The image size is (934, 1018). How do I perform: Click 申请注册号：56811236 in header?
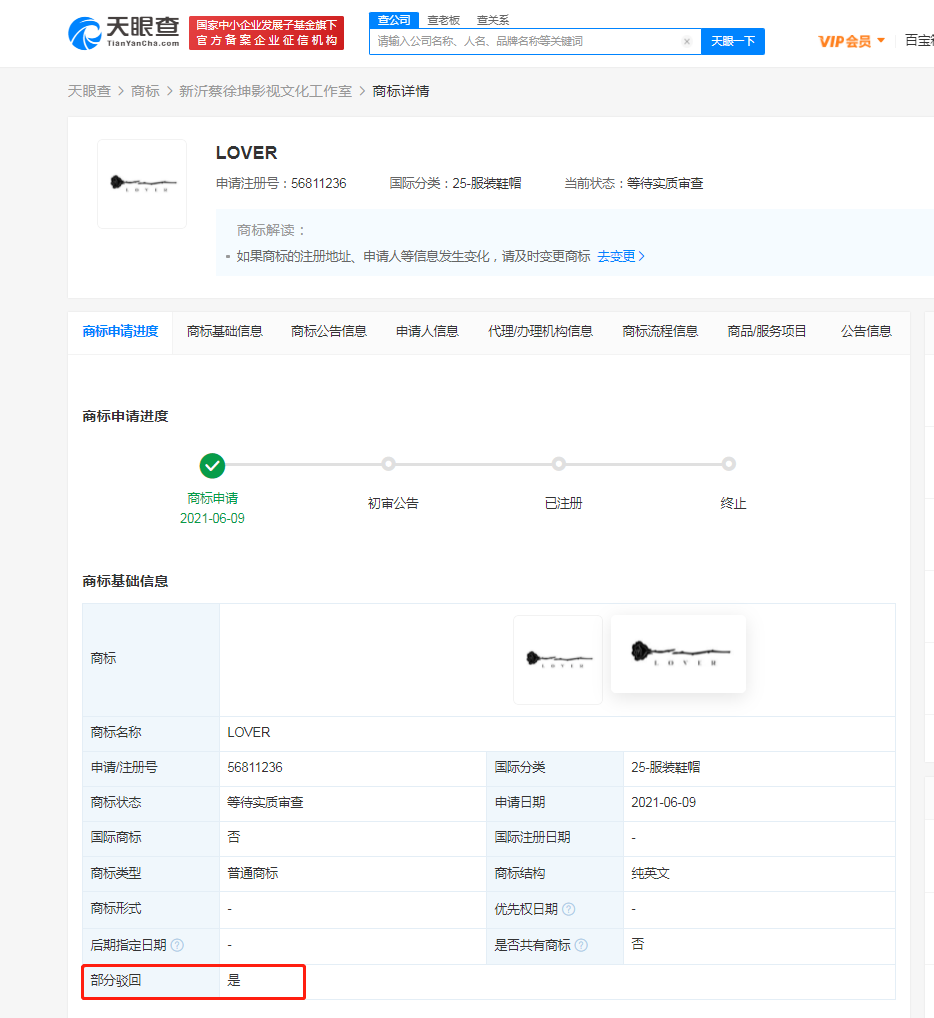pyautogui.click(x=281, y=184)
